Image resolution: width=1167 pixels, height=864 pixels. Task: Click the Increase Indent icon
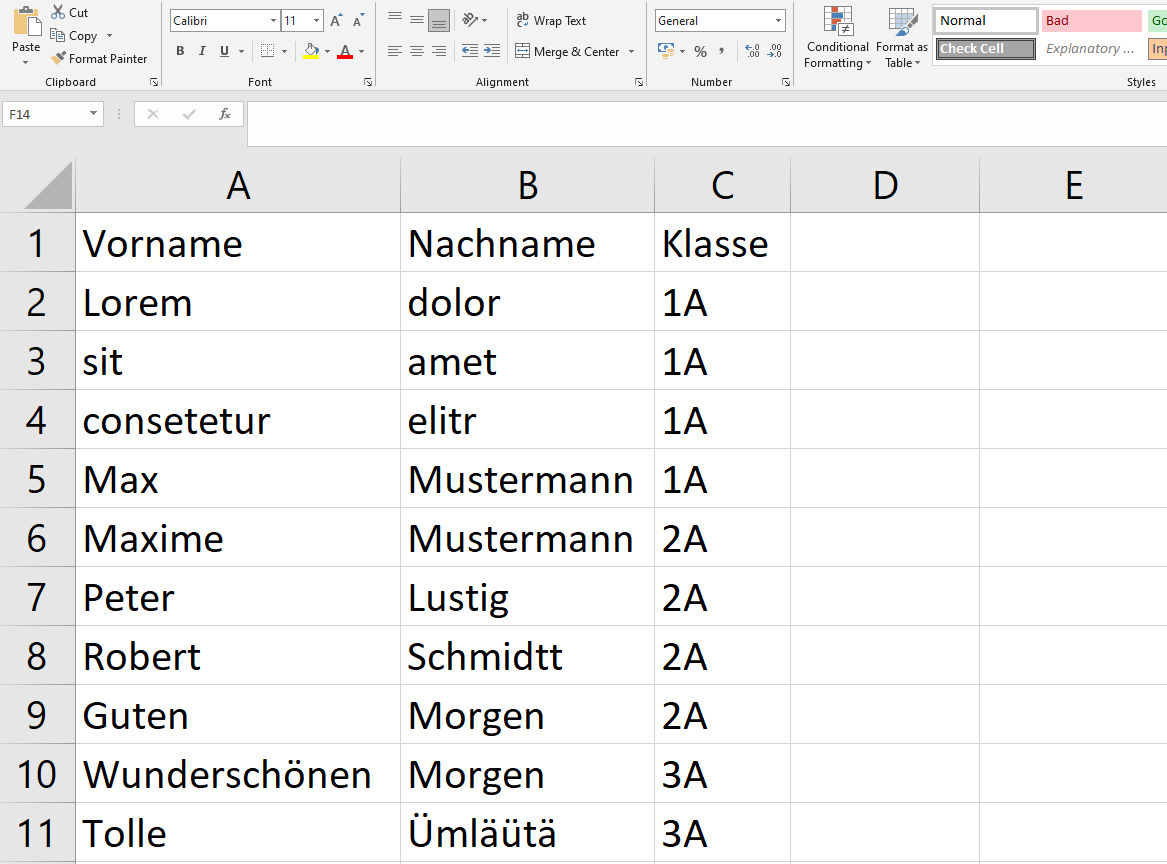click(492, 51)
